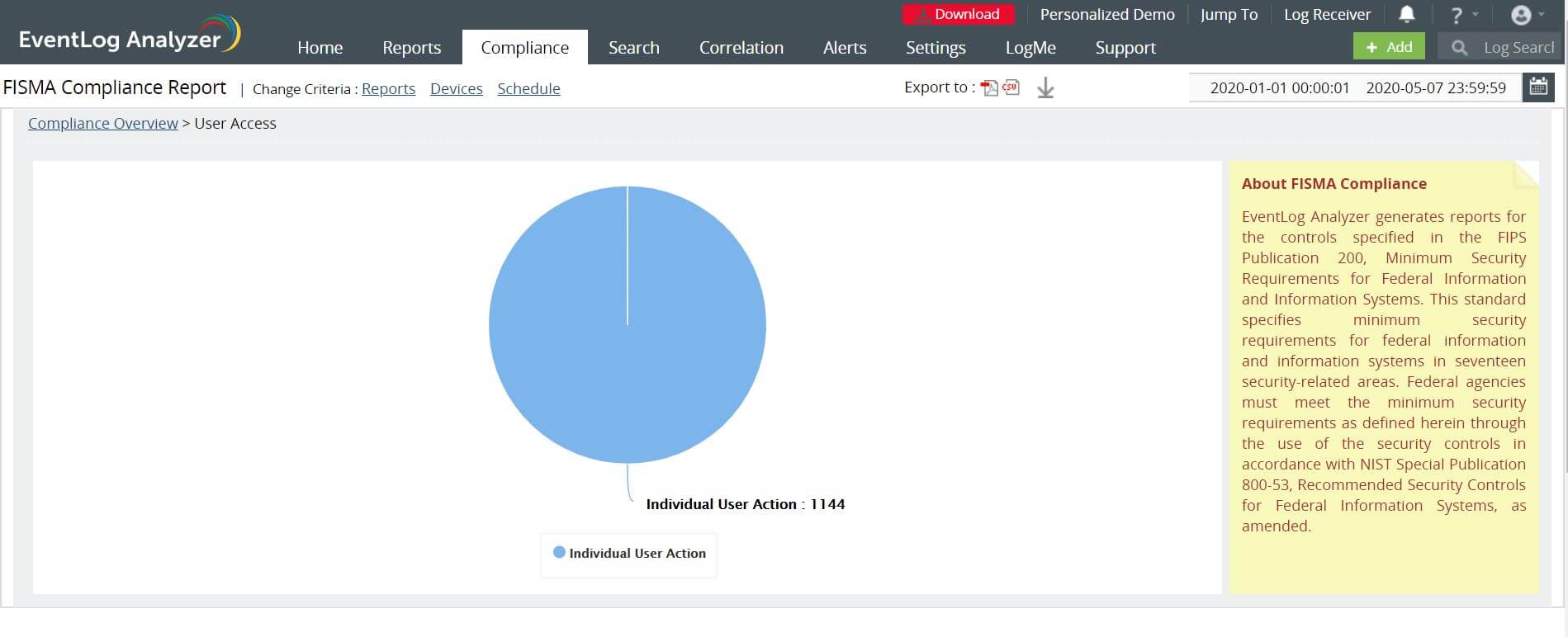Image resolution: width=1568 pixels, height=637 pixels.
Task: Open the Support tab
Action: tap(1125, 48)
